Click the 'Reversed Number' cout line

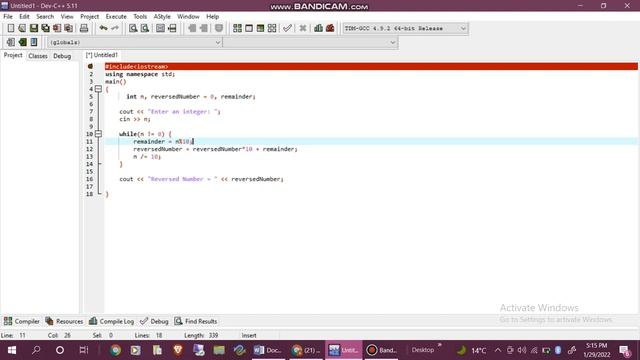[201, 179]
